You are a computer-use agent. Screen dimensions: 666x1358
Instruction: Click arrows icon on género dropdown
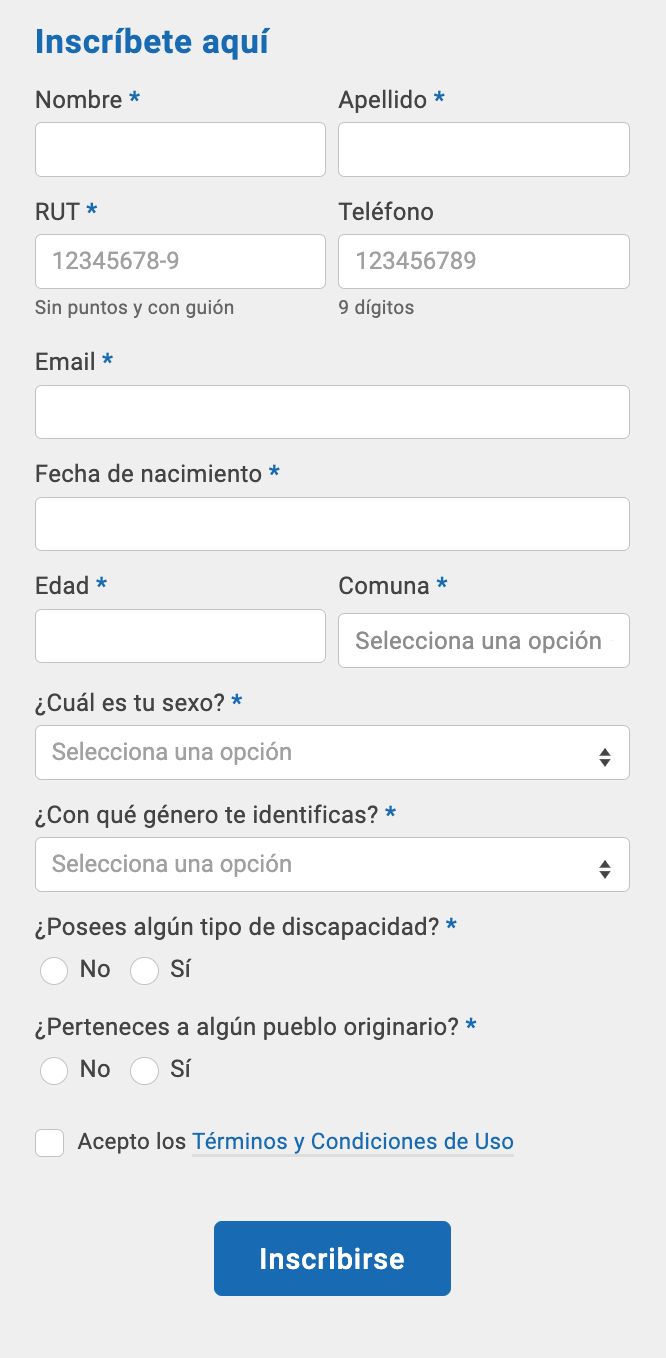(x=604, y=869)
